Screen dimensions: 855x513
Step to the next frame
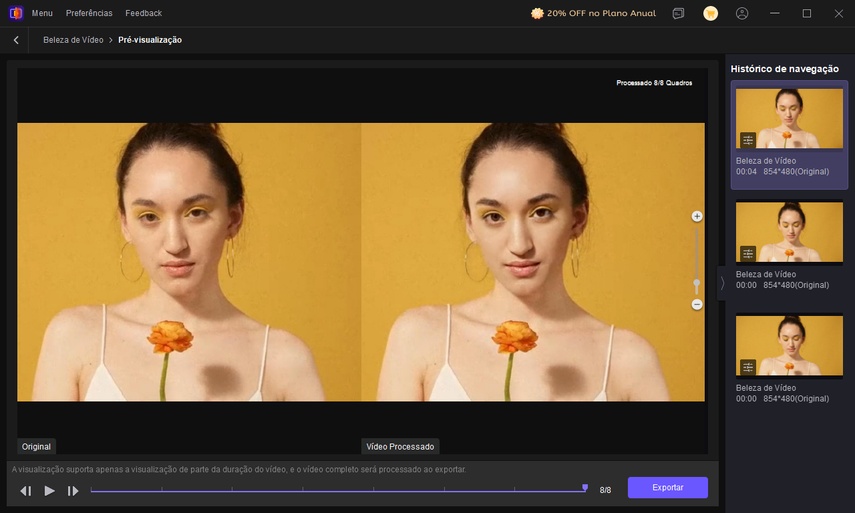(x=73, y=491)
